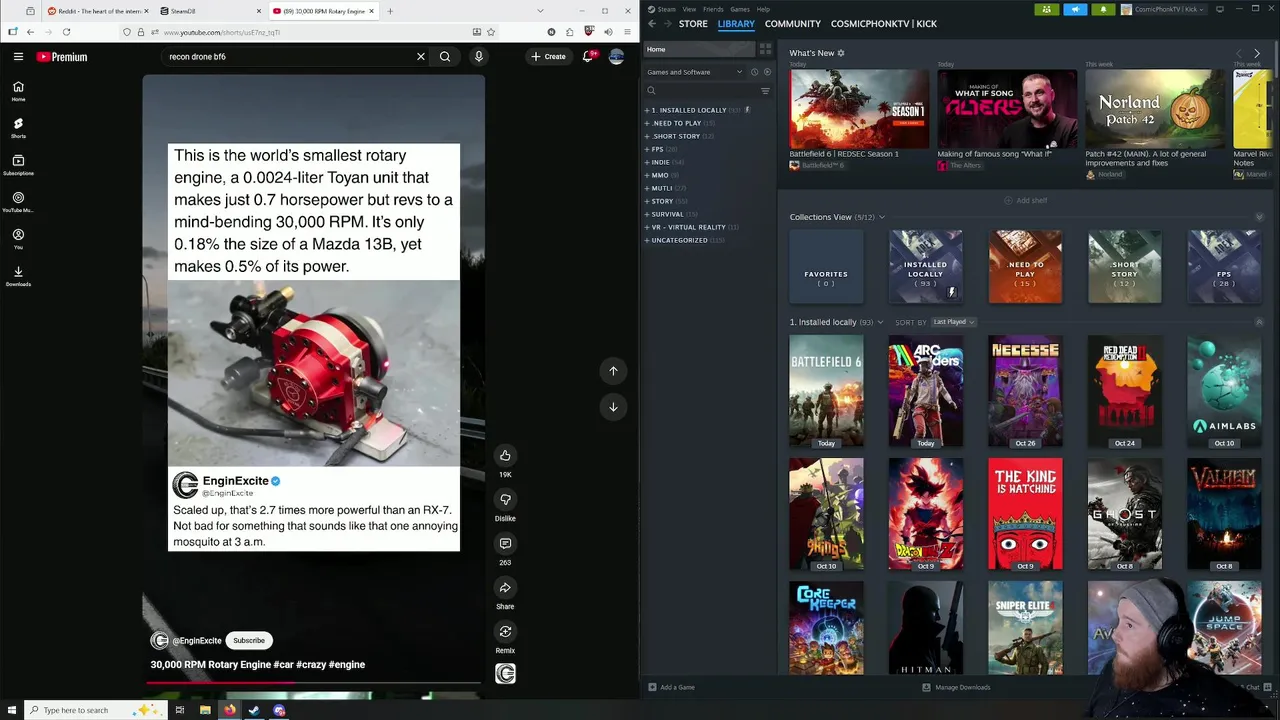Viewport: 1280px width, 720px height.
Task: Open Norland Patch 42 news card
Action: pos(1155,108)
